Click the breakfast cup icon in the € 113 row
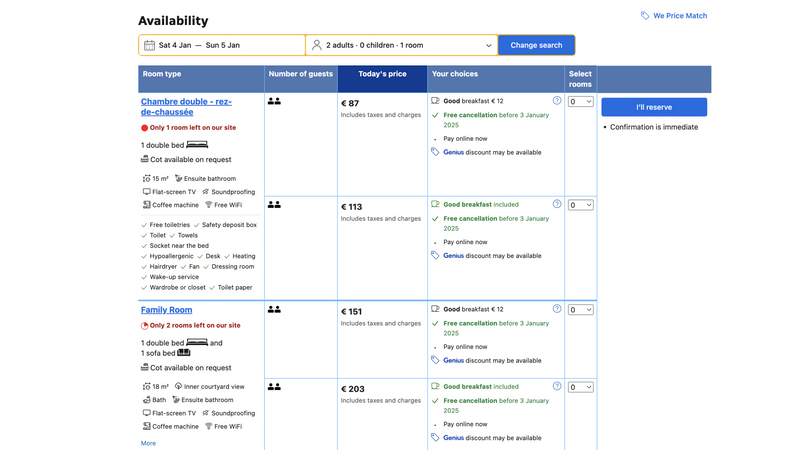Viewport: 800px width, 450px height. tap(435, 204)
